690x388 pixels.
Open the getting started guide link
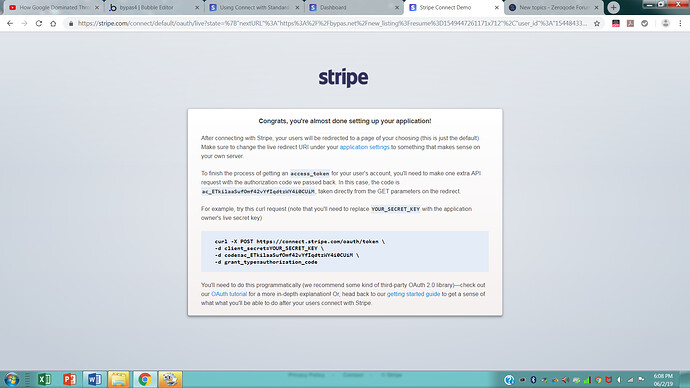413,294
